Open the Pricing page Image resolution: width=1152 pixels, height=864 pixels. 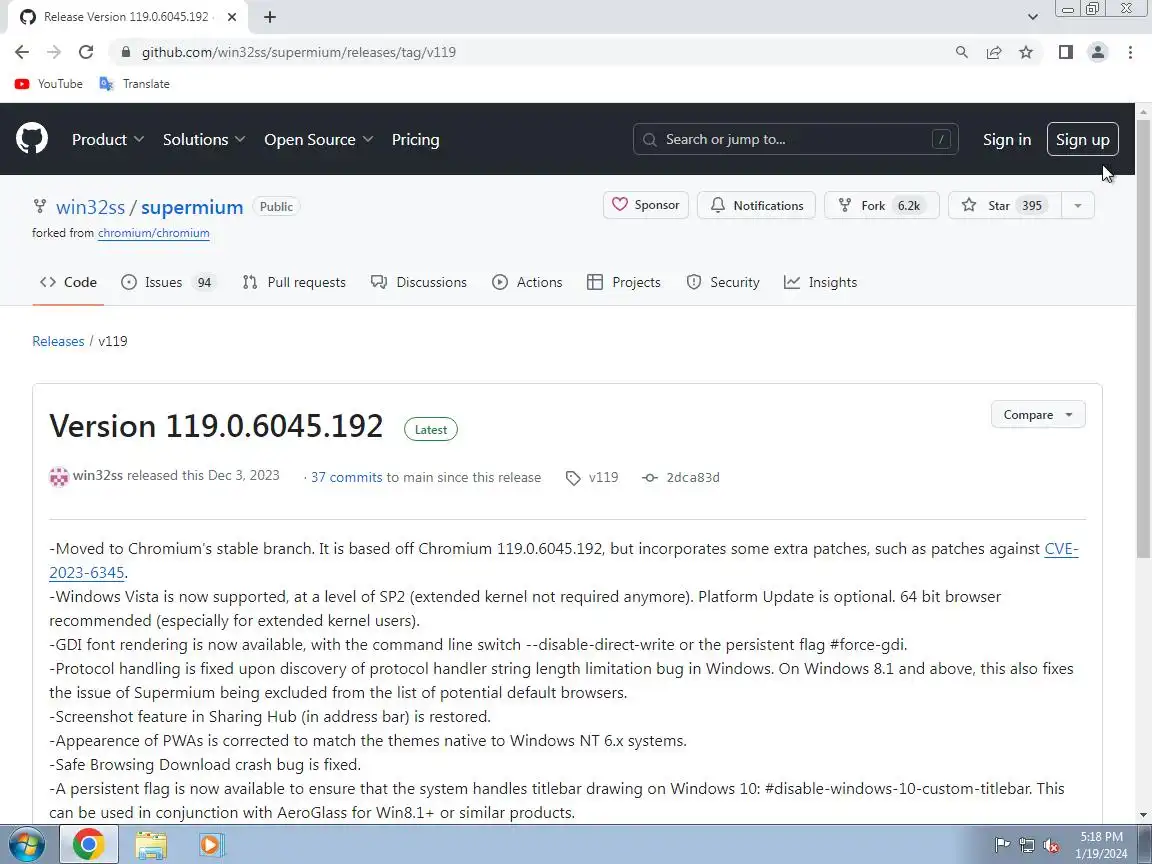click(415, 140)
